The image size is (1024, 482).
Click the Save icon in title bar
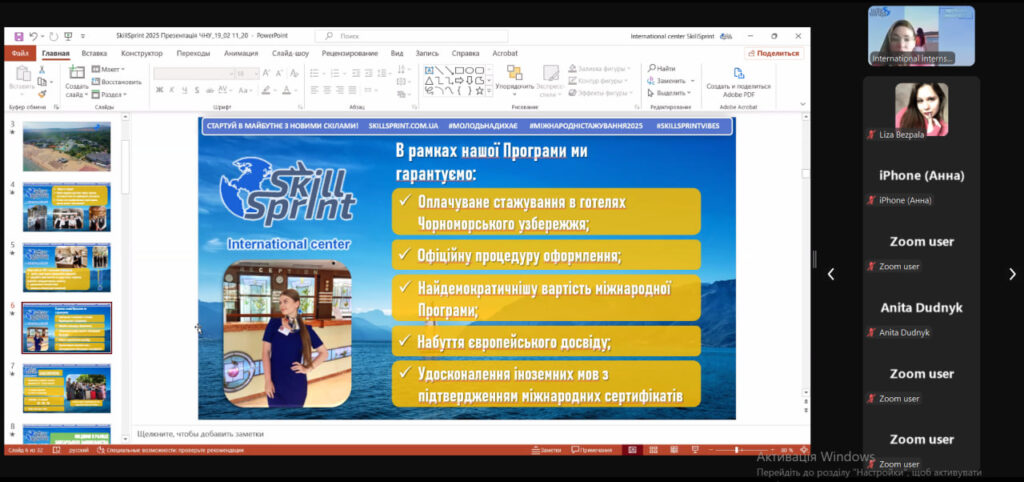[19, 36]
